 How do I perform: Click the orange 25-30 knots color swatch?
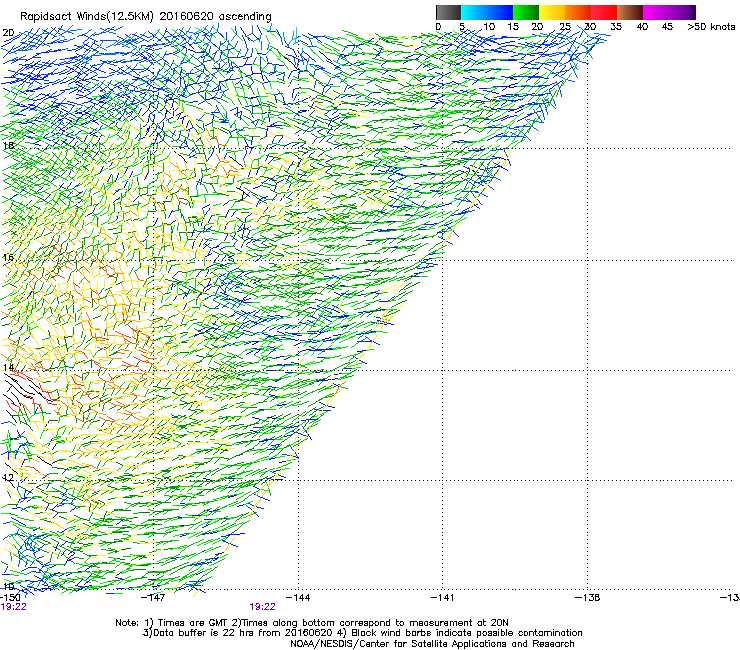coord(578,12)
